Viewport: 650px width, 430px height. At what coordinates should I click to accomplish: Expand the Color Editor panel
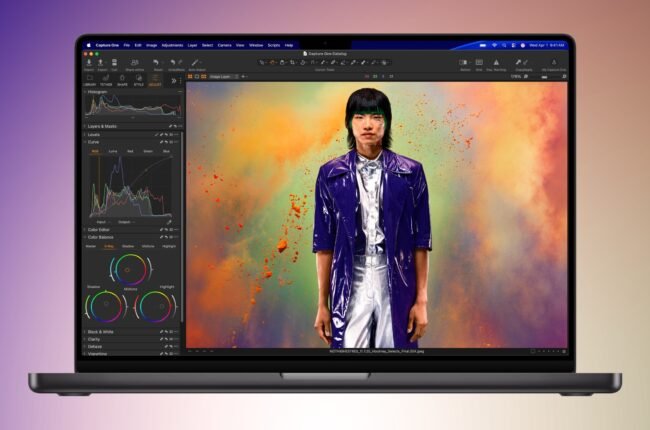point(100,229)
